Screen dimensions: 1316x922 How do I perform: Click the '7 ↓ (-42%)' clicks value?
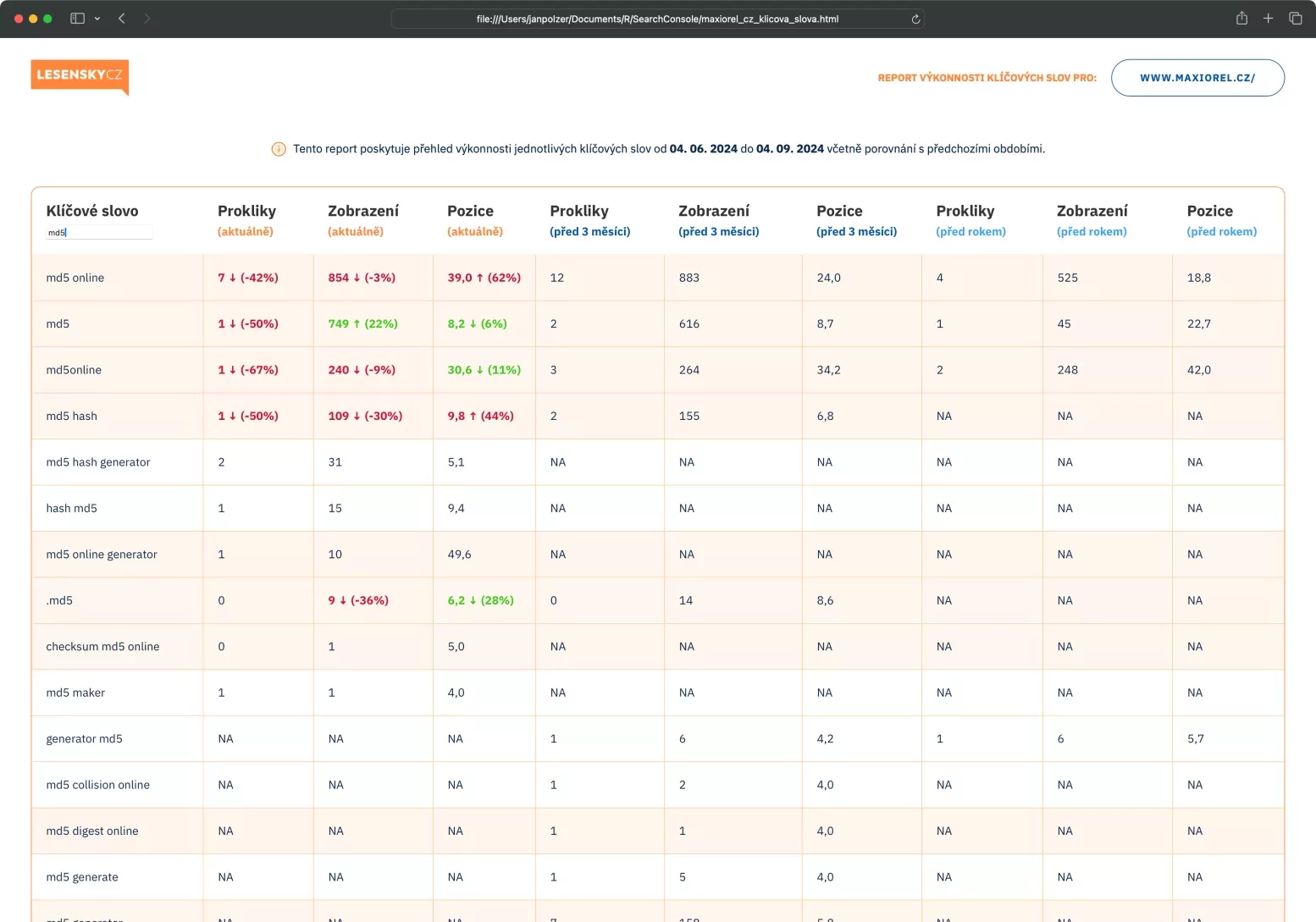click(x=248, y=278)
